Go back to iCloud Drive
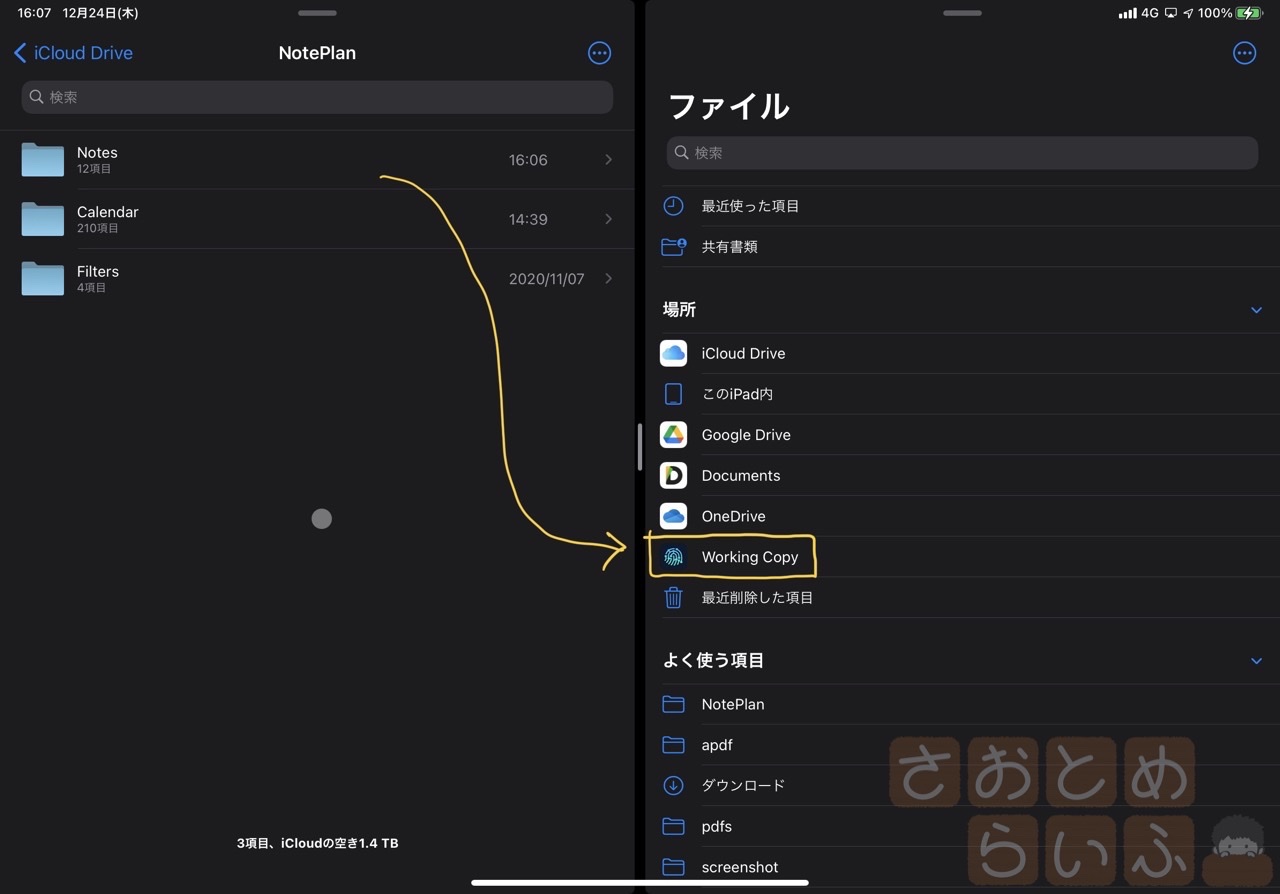 [73, 53]
